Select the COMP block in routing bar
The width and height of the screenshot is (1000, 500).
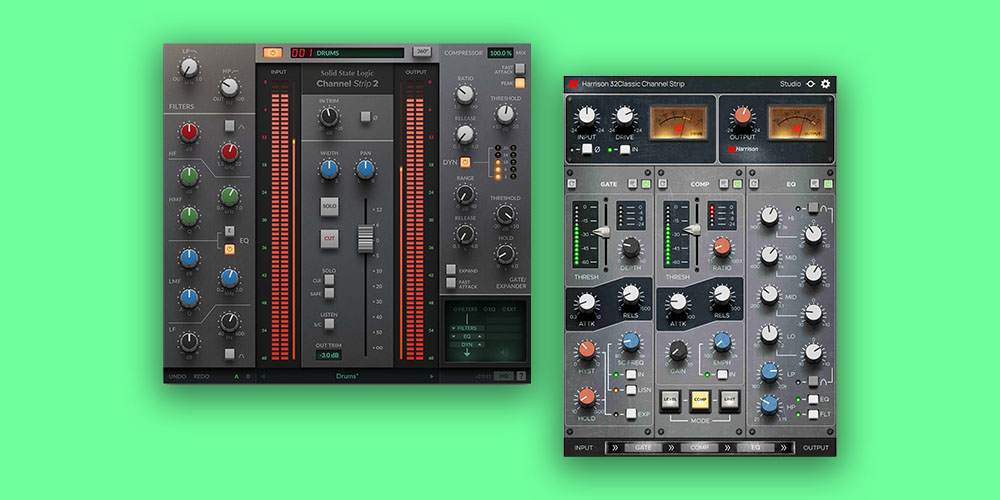(700, 447)
